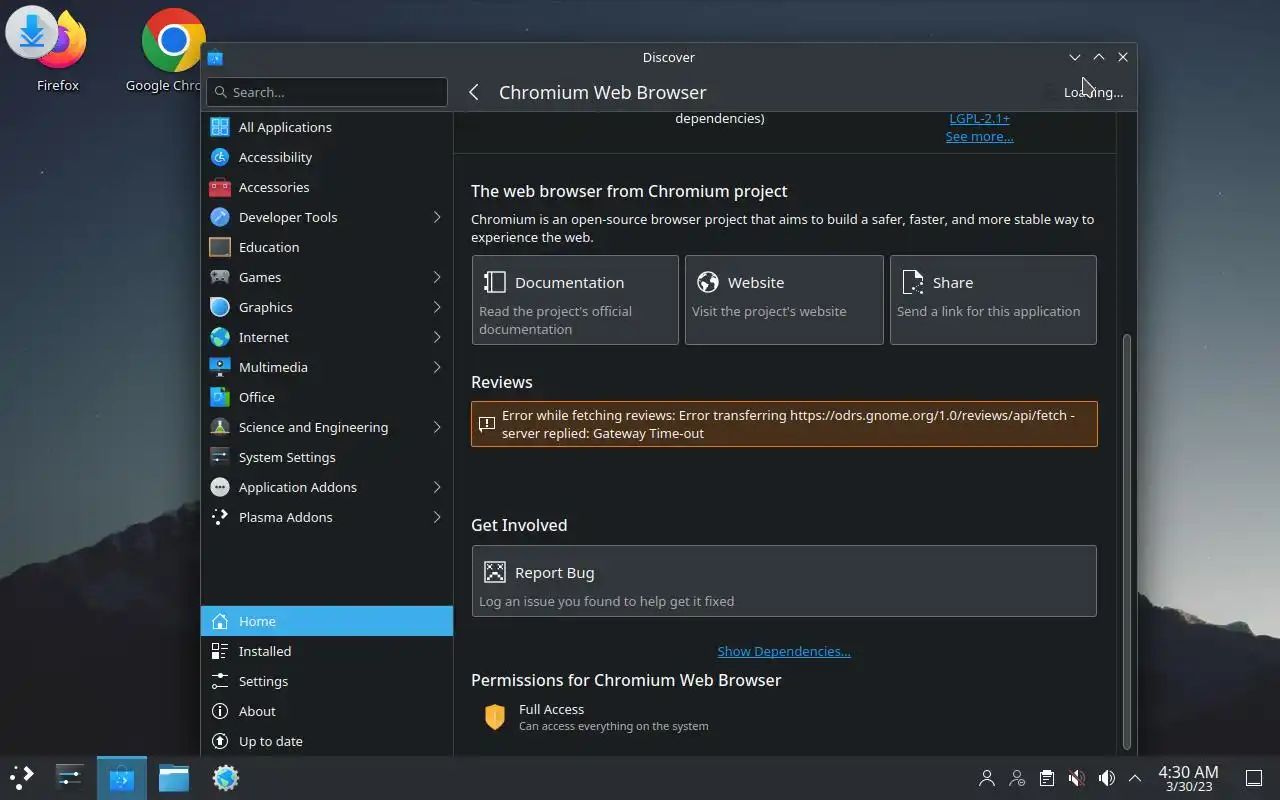Image resolution: width=1280 pixels, height=800 pixels.
Task: Open the project Website button
Action: click(x=784, y=299)
